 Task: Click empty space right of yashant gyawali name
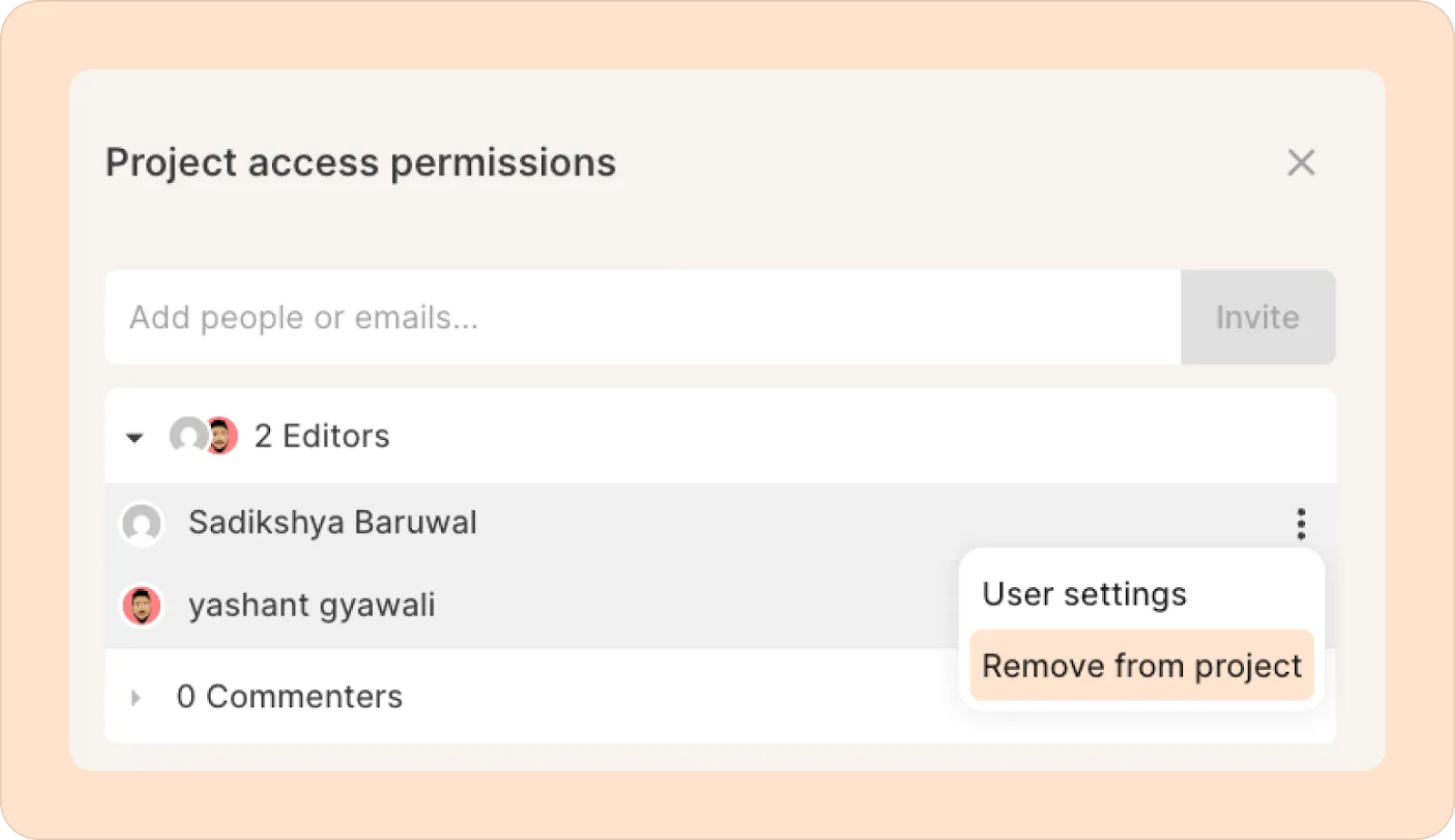pos(691,605)
